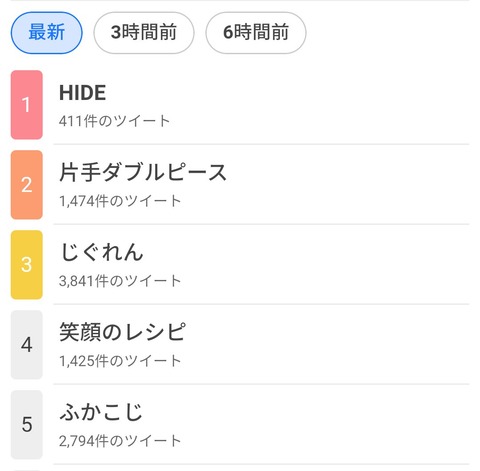This screenshot has width=480, height=471.
Task: Click the orange rank 2 badge
Action: coord(27,185)
